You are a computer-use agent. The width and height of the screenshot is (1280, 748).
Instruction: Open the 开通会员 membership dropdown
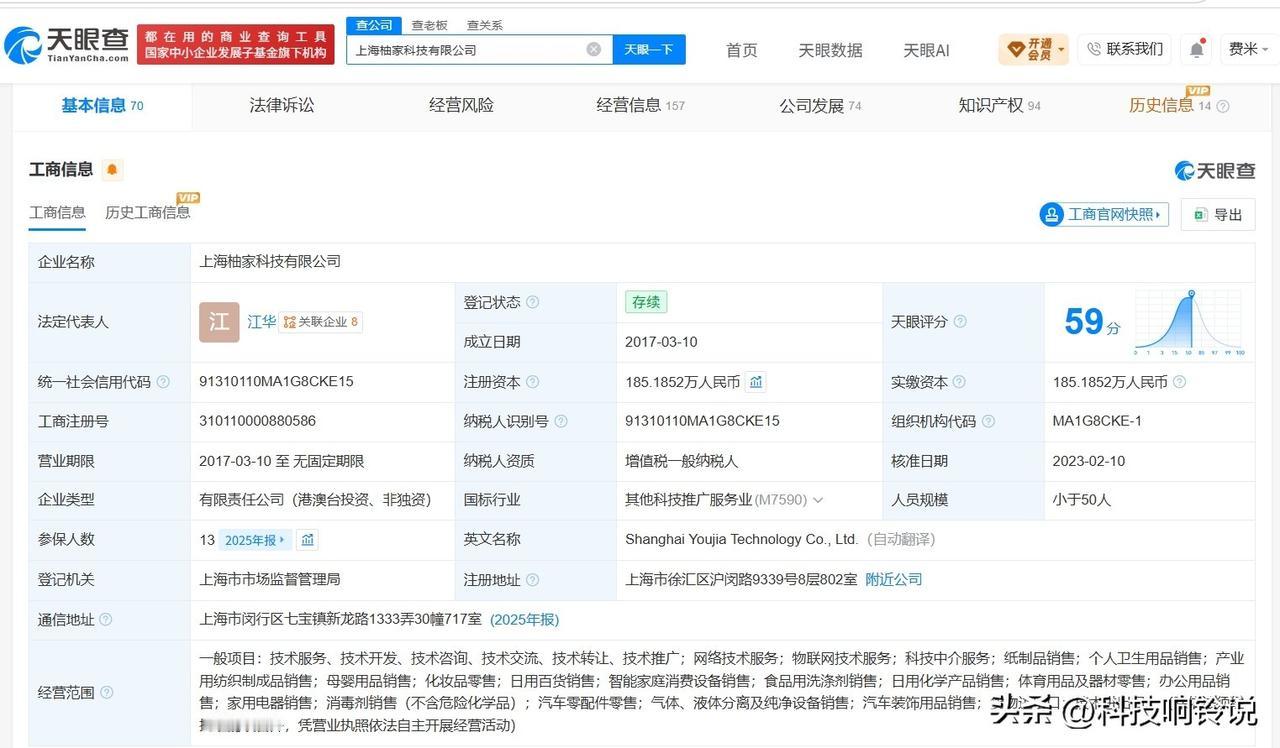(1033, 49)
